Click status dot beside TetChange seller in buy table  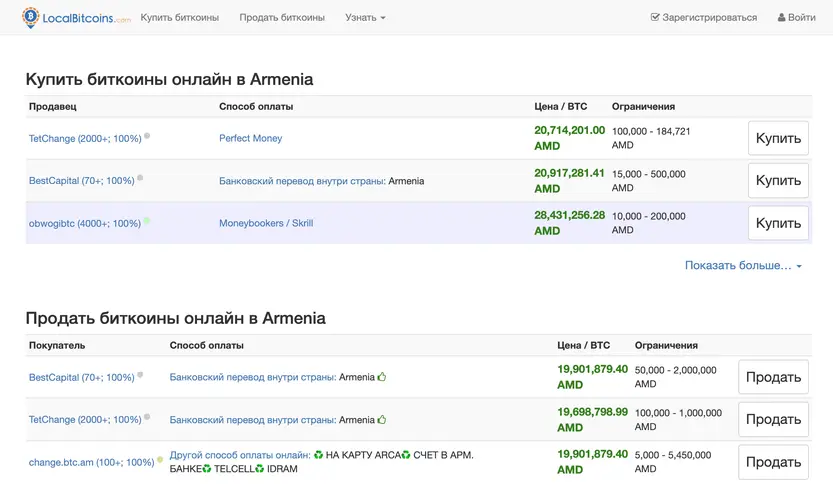coord(147,136)
